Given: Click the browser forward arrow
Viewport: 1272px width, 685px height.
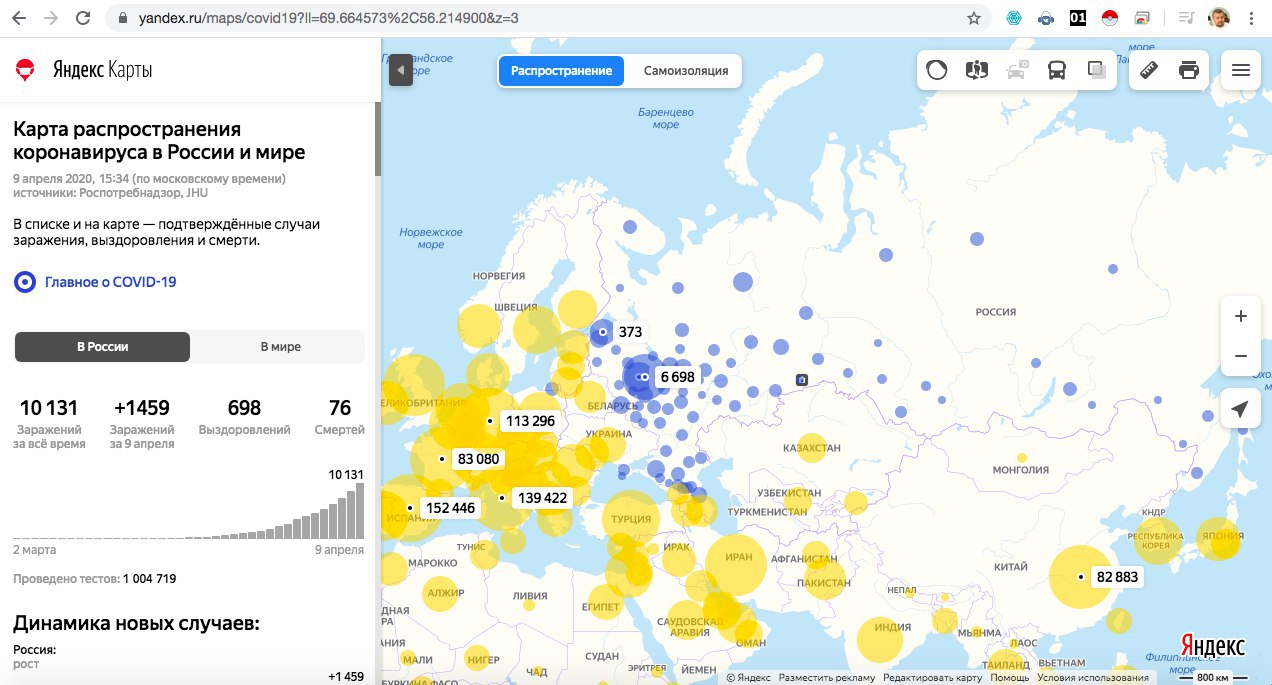Looking at the screenshot, I should (51, 17).
